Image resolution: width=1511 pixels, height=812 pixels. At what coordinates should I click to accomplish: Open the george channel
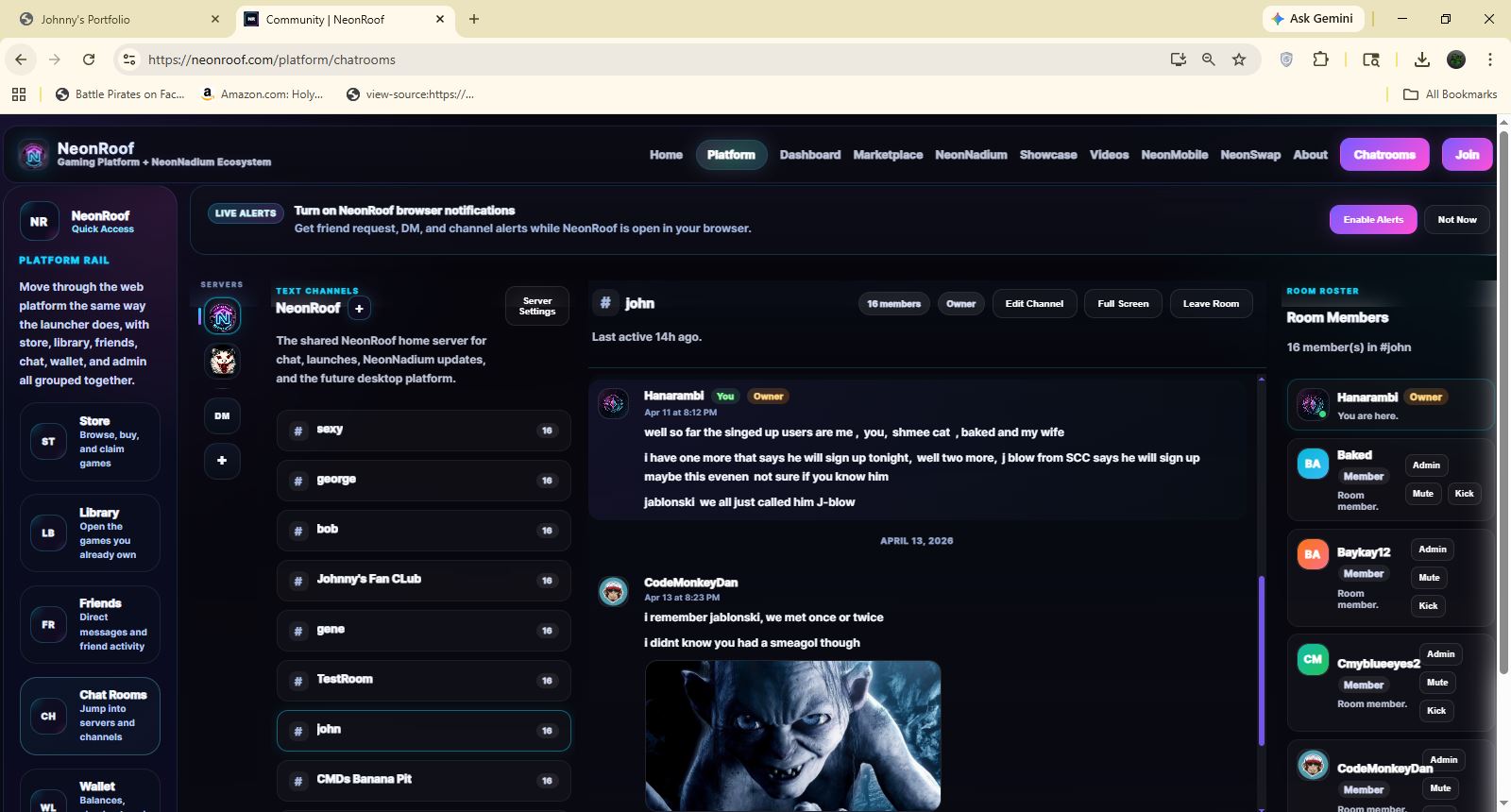tap(424, 481)
